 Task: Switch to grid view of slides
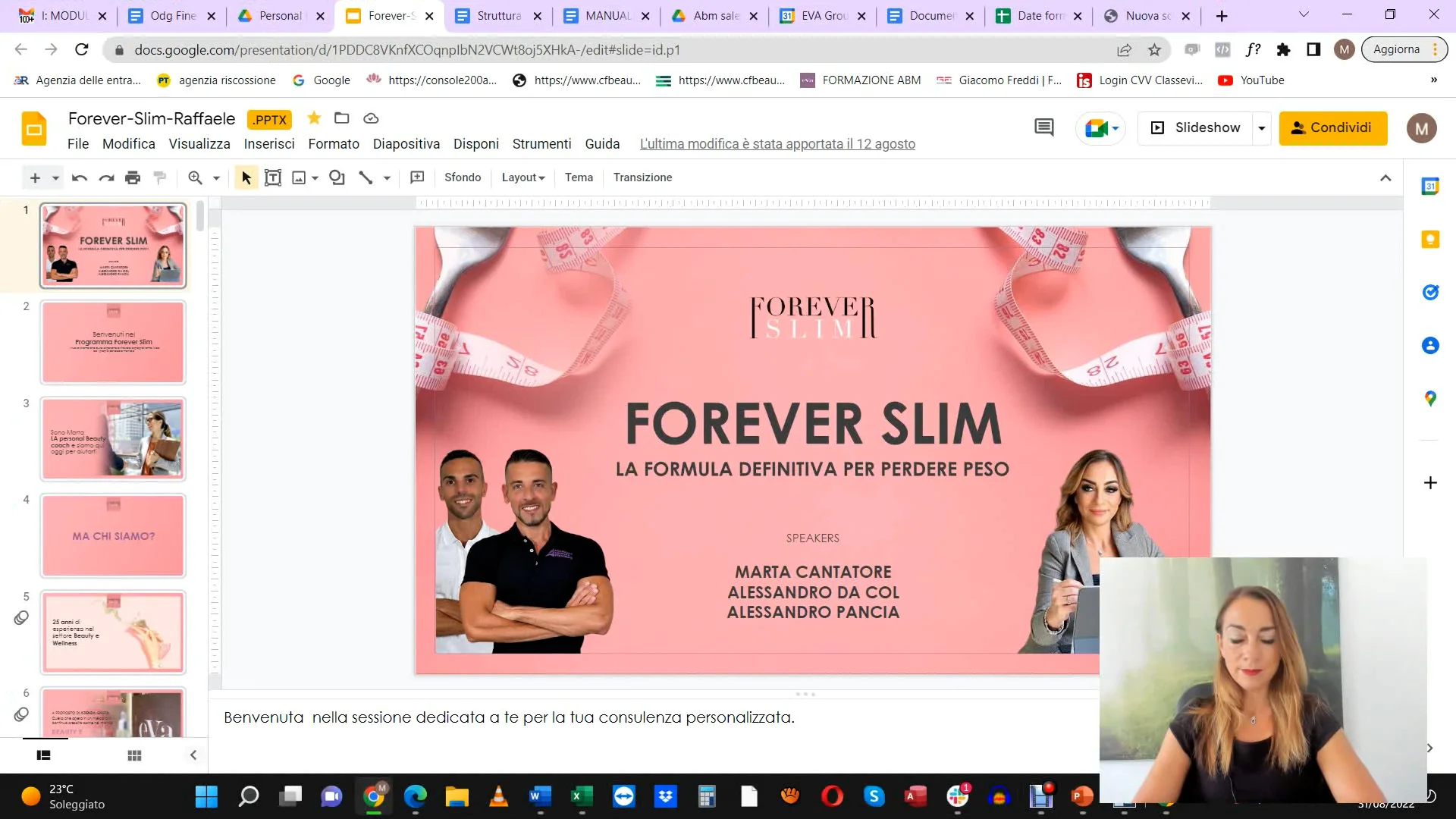point(133,755)
